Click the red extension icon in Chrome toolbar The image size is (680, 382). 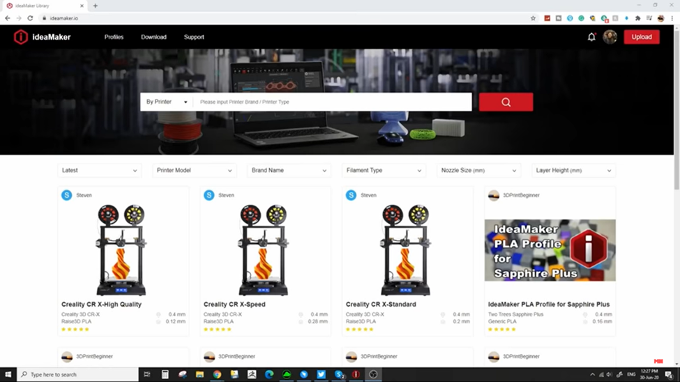[547, 18]
